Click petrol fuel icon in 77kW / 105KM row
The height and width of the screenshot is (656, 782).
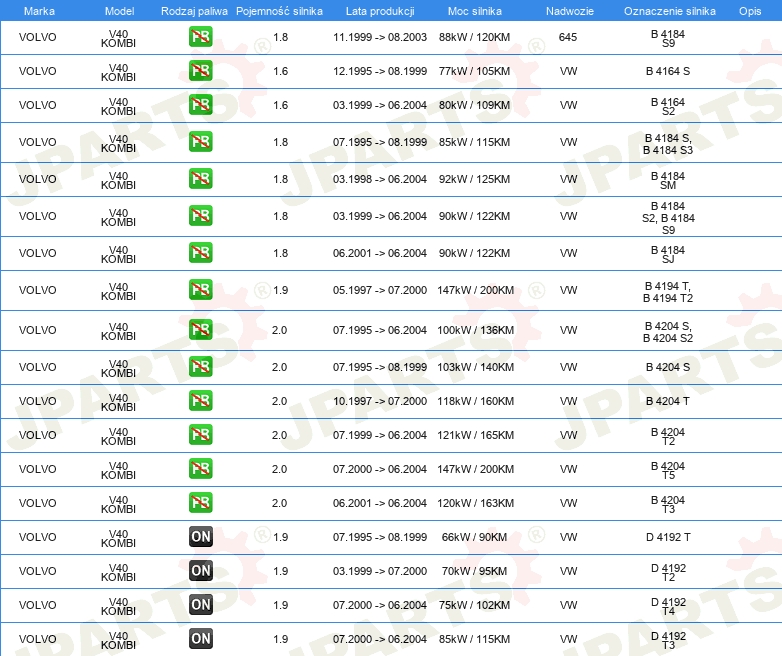200,71
